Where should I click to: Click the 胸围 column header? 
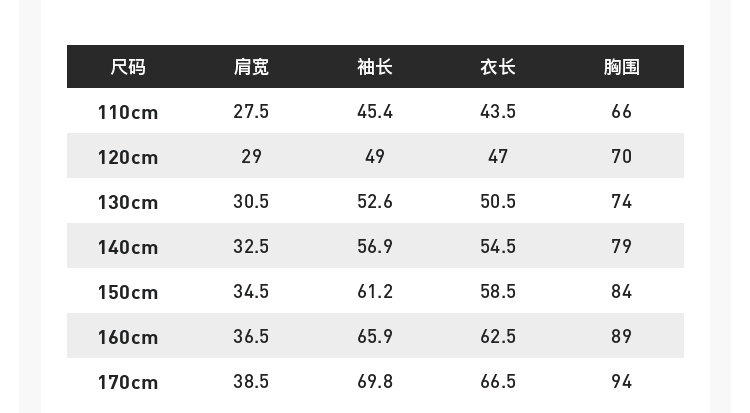621,67
